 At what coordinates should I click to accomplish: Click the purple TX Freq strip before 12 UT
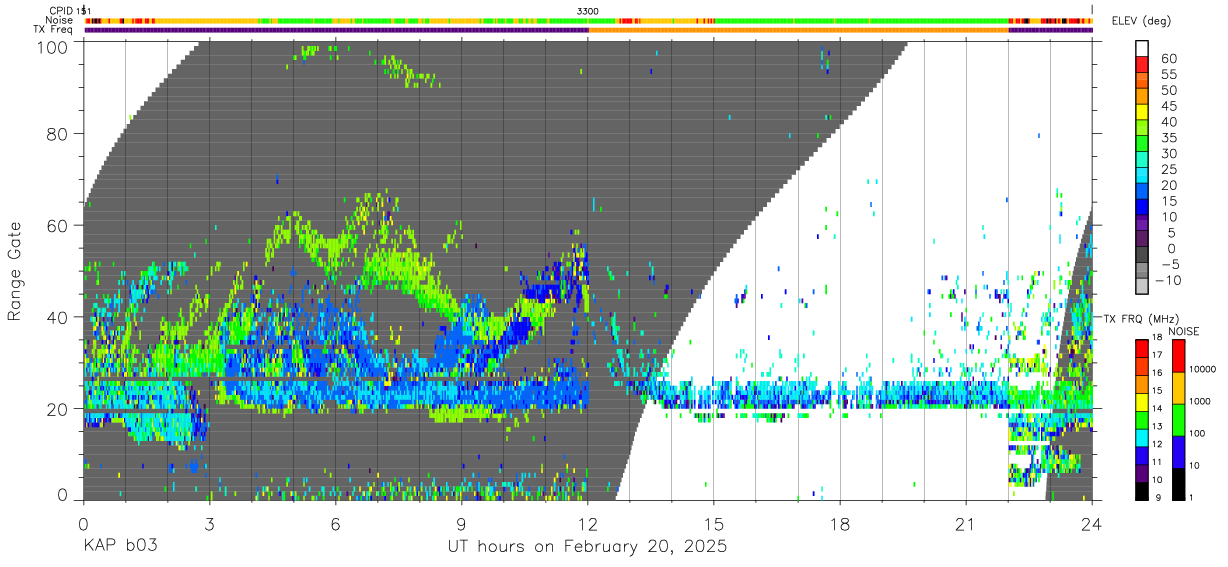[336, 29]
